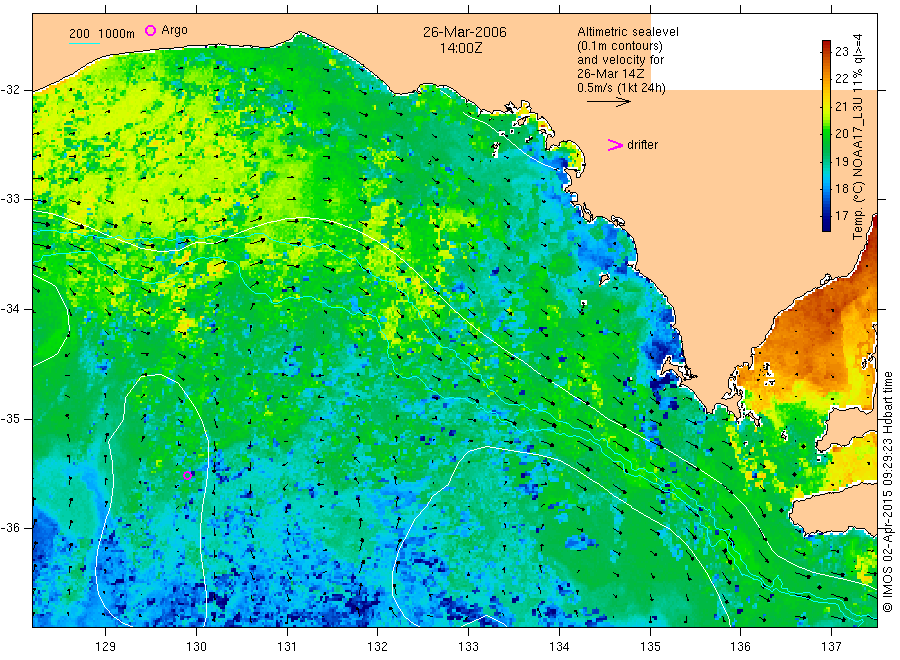Click the 'Argo' legend label
The height and width of the screenshot is (660, 900).
(x=174, y=30)
